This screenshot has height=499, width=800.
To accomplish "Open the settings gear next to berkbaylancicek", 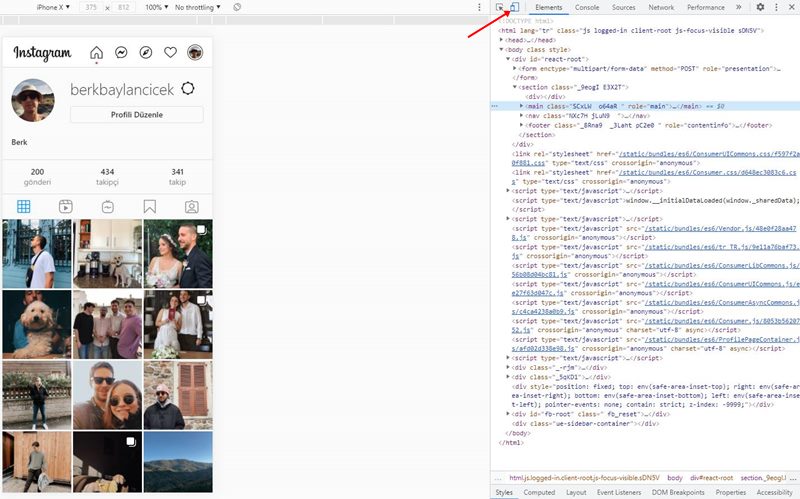I will coord(188,88).
